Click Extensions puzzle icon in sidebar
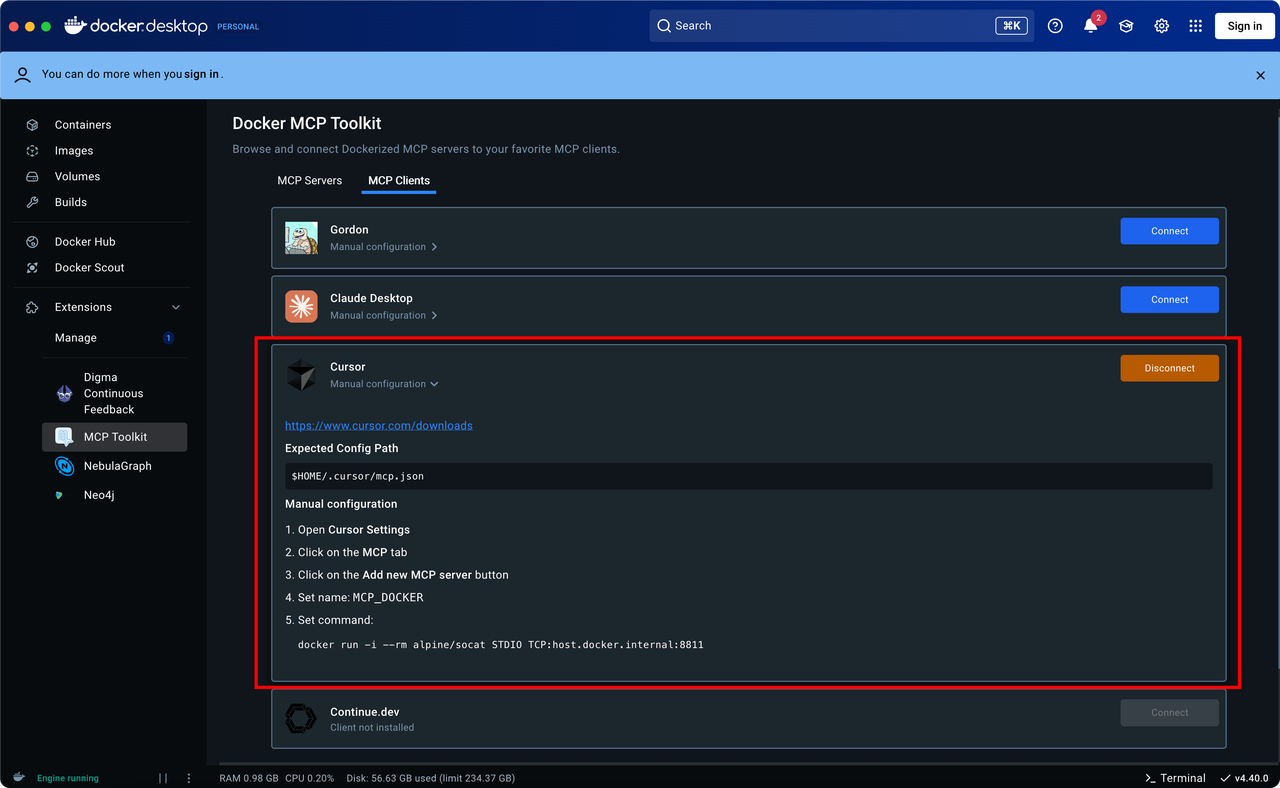The image size is (1280, 788). point(32,307)
